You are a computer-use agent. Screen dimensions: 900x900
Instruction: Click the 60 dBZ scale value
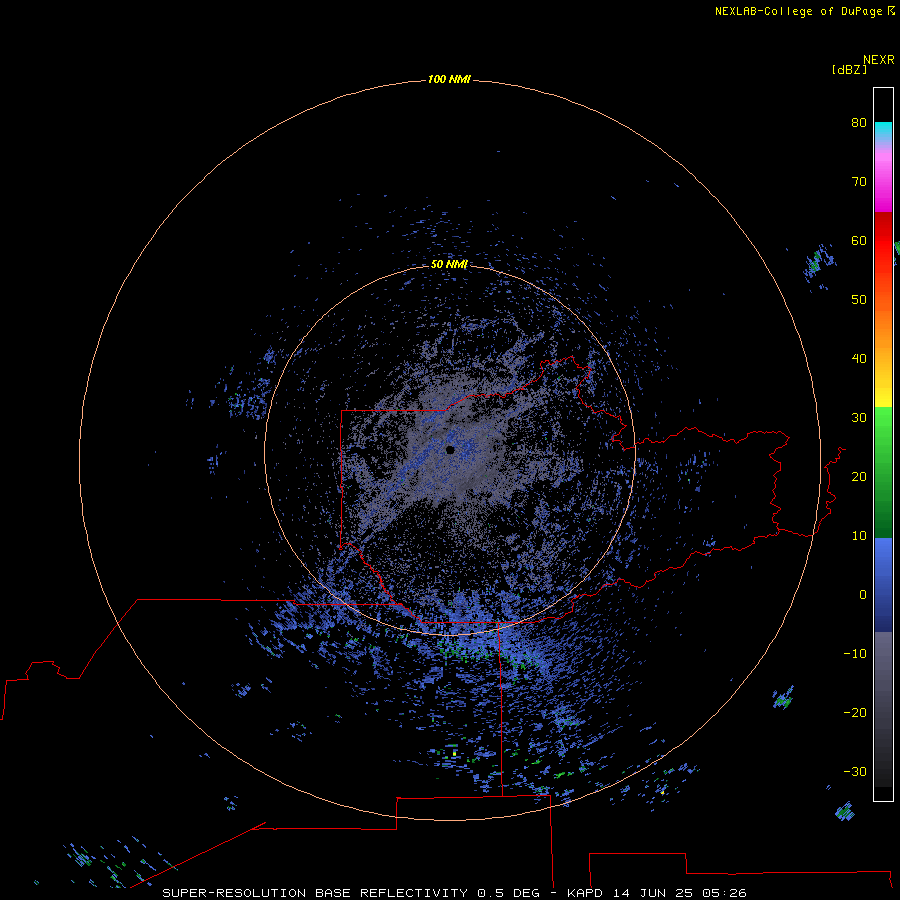[859, 241]
